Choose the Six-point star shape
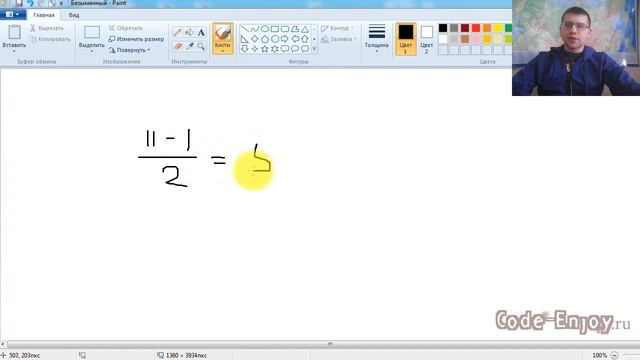The width and height of the screenshot is (640, 360). (275, 49)
